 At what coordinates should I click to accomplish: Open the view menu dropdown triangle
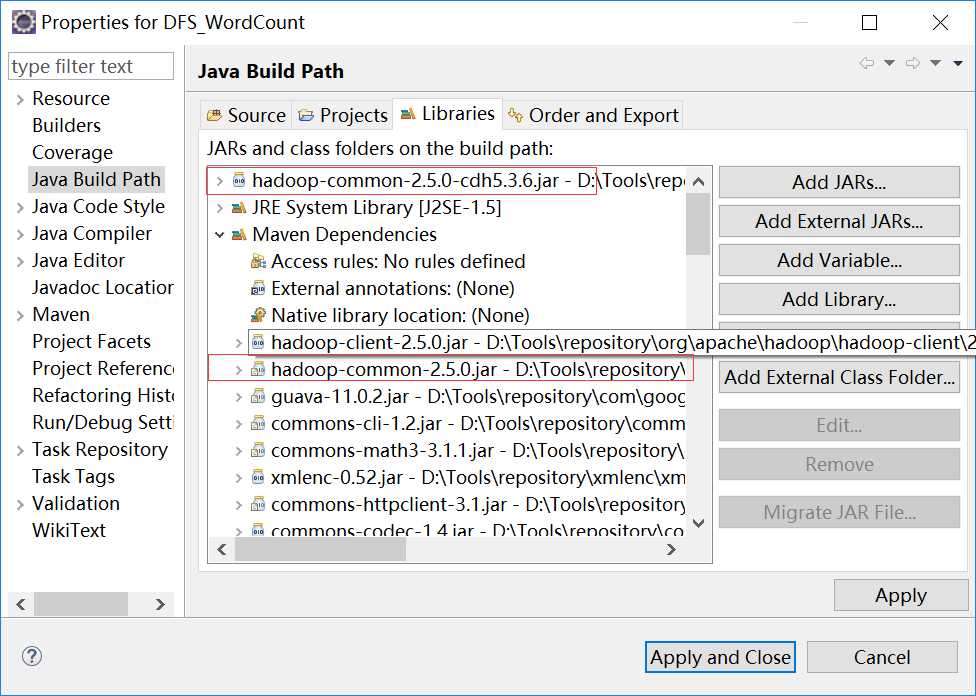958,63
